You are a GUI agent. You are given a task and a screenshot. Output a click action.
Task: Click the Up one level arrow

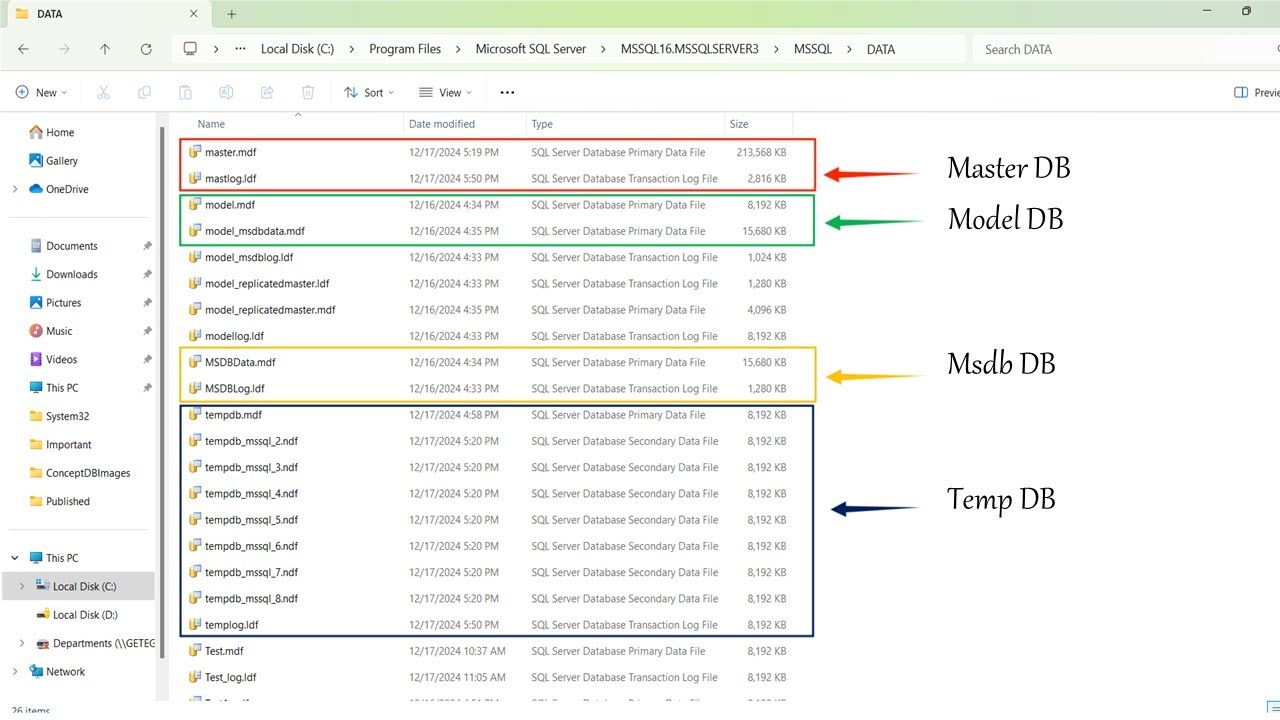point(105,49)
